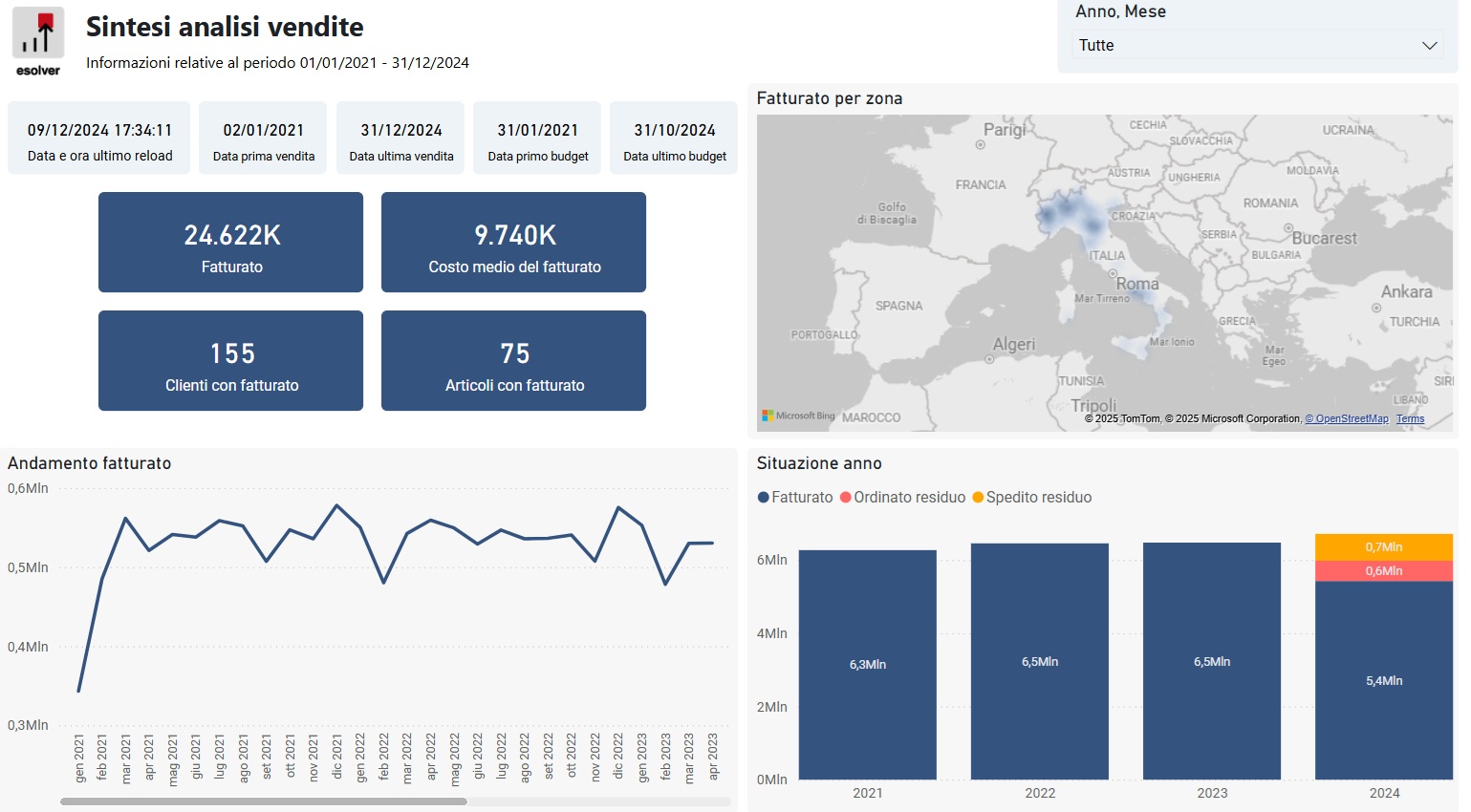The image size is (1471, 812).
Task: Open the map Terms link
Action: pos(1410,418)
